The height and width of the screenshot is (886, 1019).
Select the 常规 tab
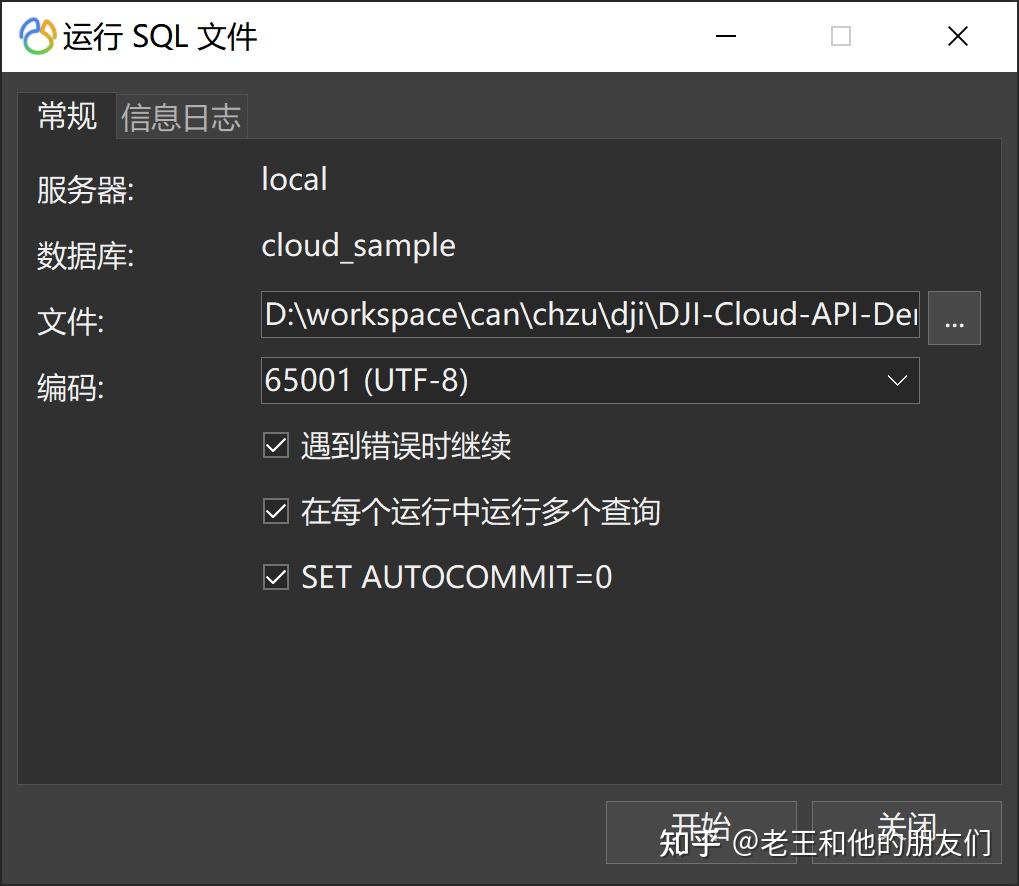(x=66, y=116)
